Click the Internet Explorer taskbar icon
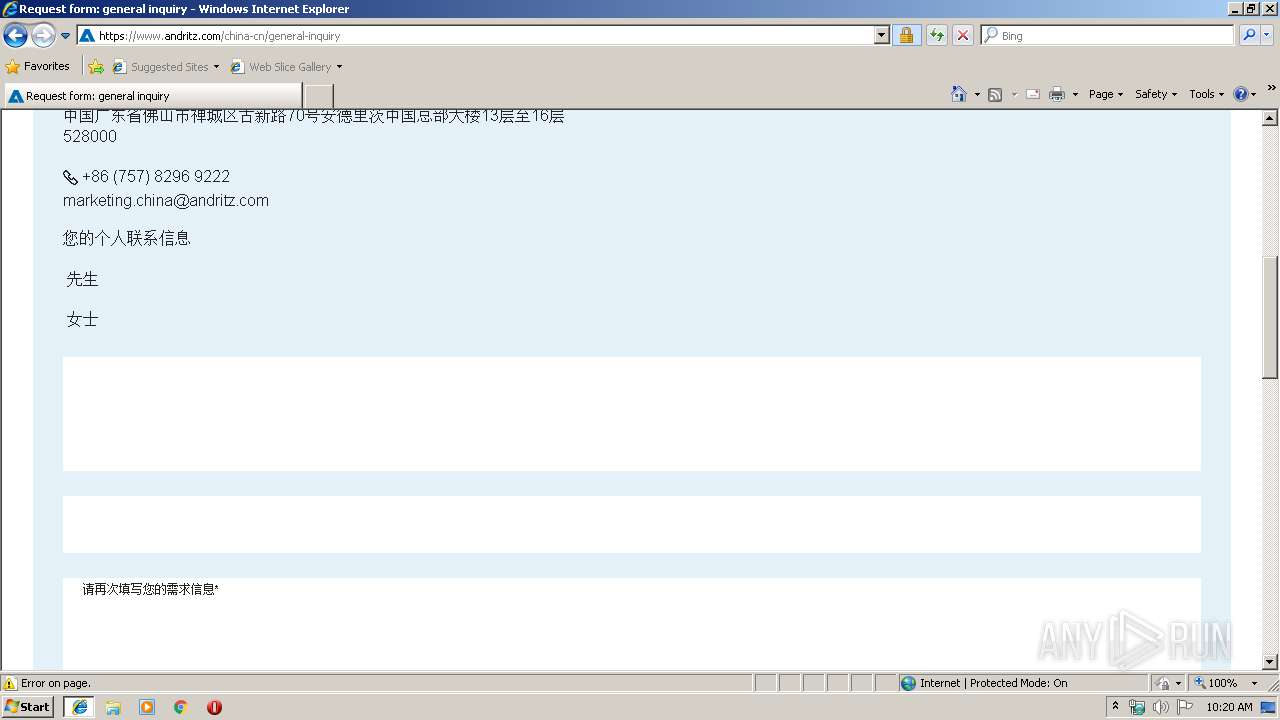 point(80,707)
